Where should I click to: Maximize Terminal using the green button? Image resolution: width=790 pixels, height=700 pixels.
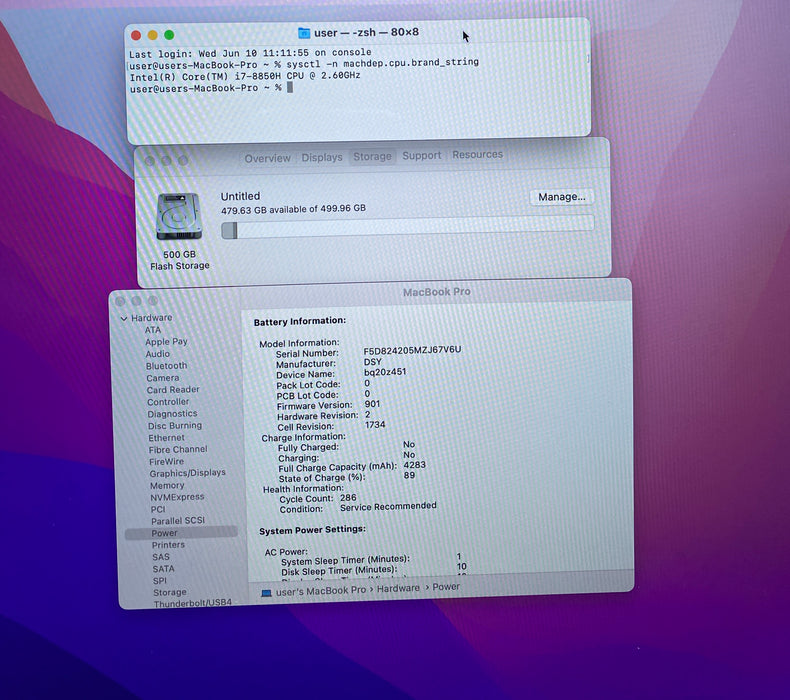point(169,35)
